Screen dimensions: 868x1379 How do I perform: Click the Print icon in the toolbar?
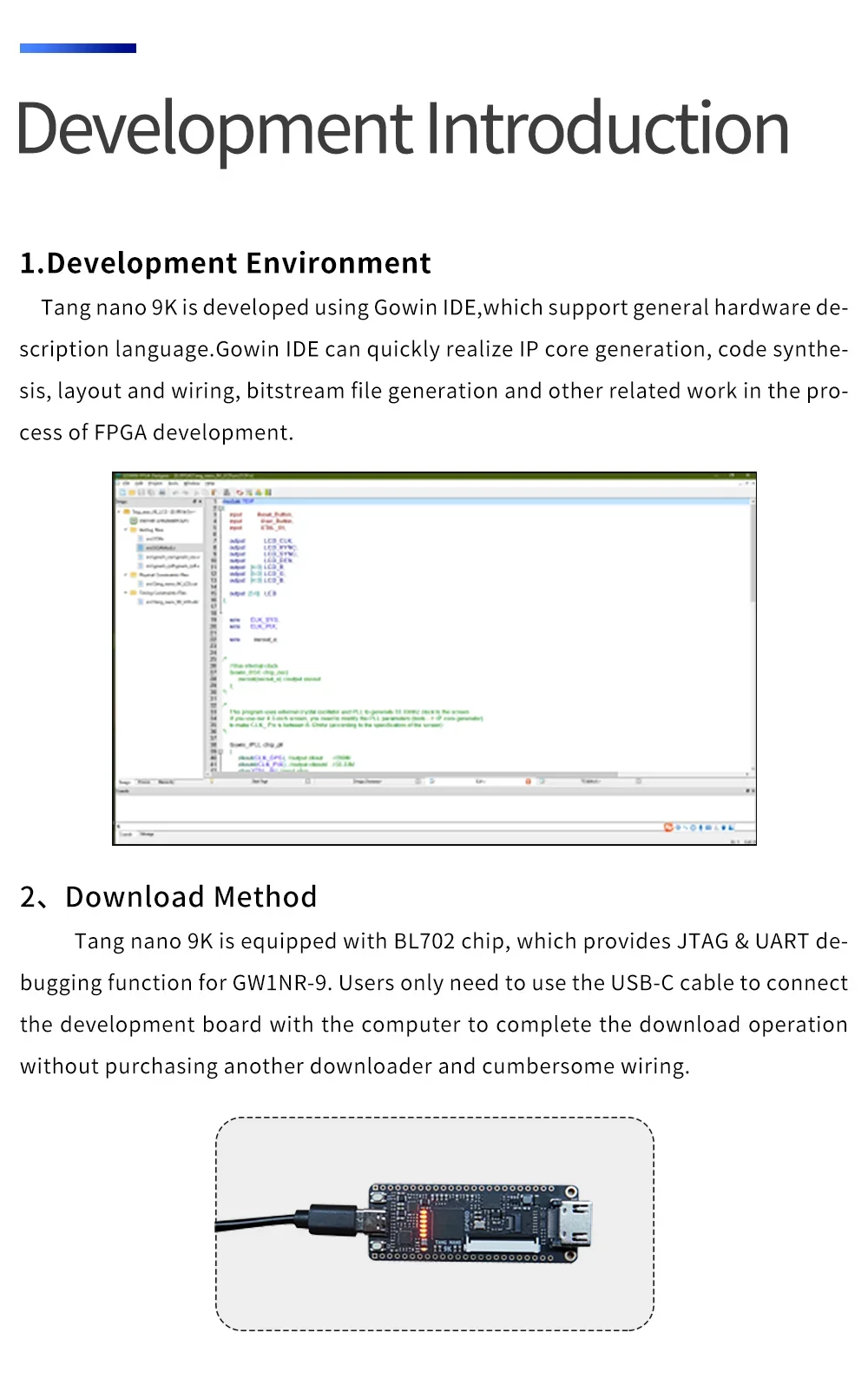tap(161, 492)
